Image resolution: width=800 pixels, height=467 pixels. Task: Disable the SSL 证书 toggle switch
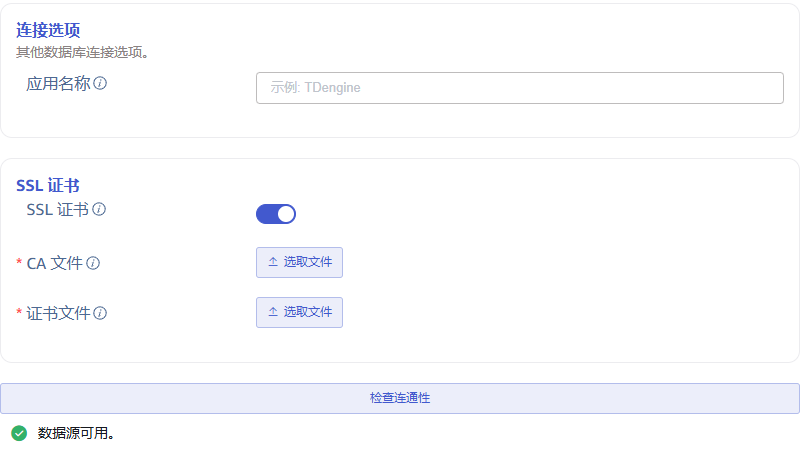(x=276, y=213)
